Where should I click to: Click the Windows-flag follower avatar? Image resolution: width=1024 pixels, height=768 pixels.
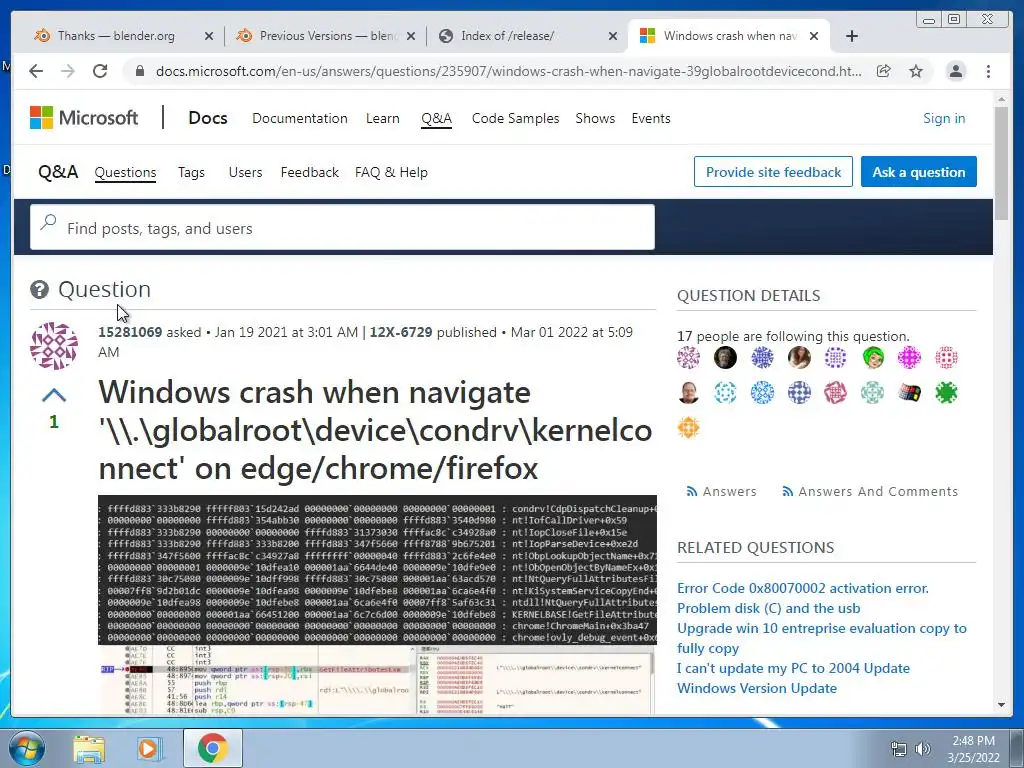pyautogui.click(x=909, y=393)
